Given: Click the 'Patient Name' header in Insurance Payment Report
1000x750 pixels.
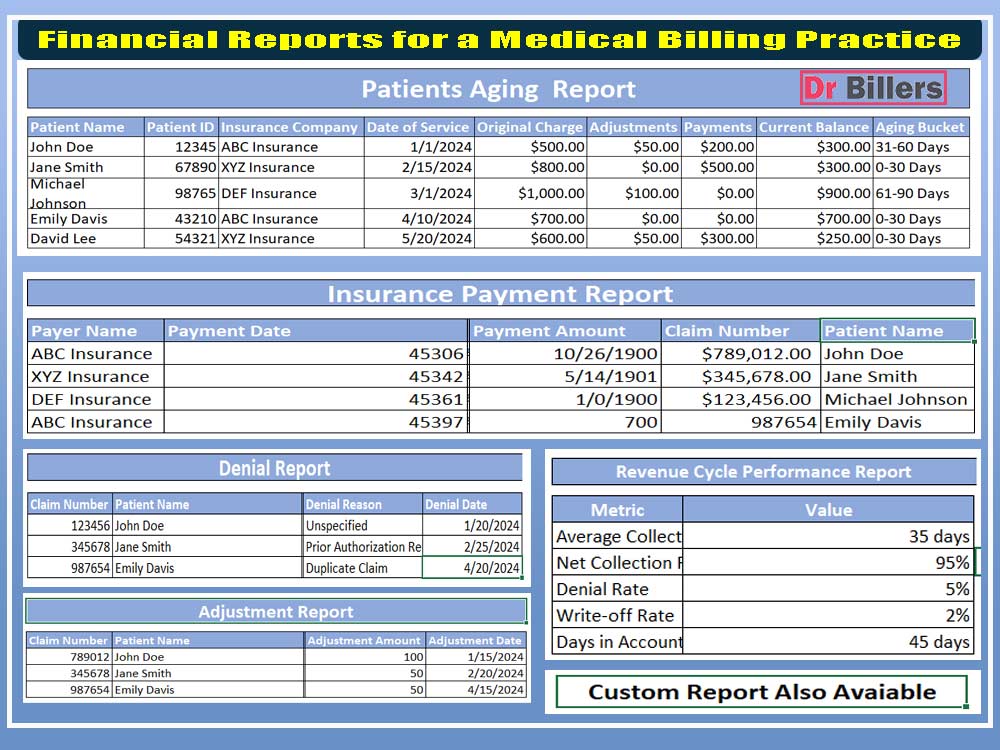Looking at the screenshot, I should 897,330.
